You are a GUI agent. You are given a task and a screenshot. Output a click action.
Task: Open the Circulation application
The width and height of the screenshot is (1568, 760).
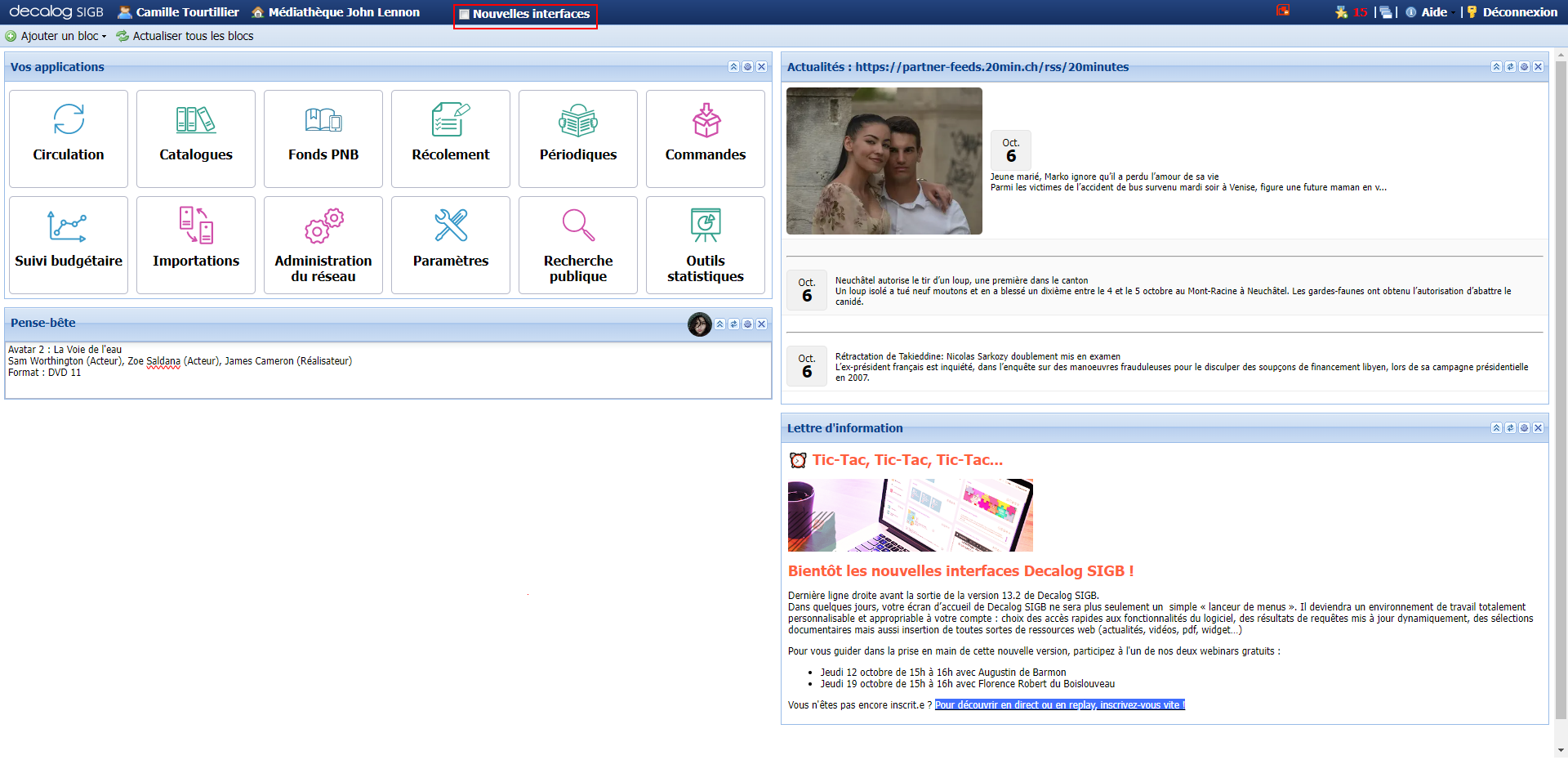69,139
